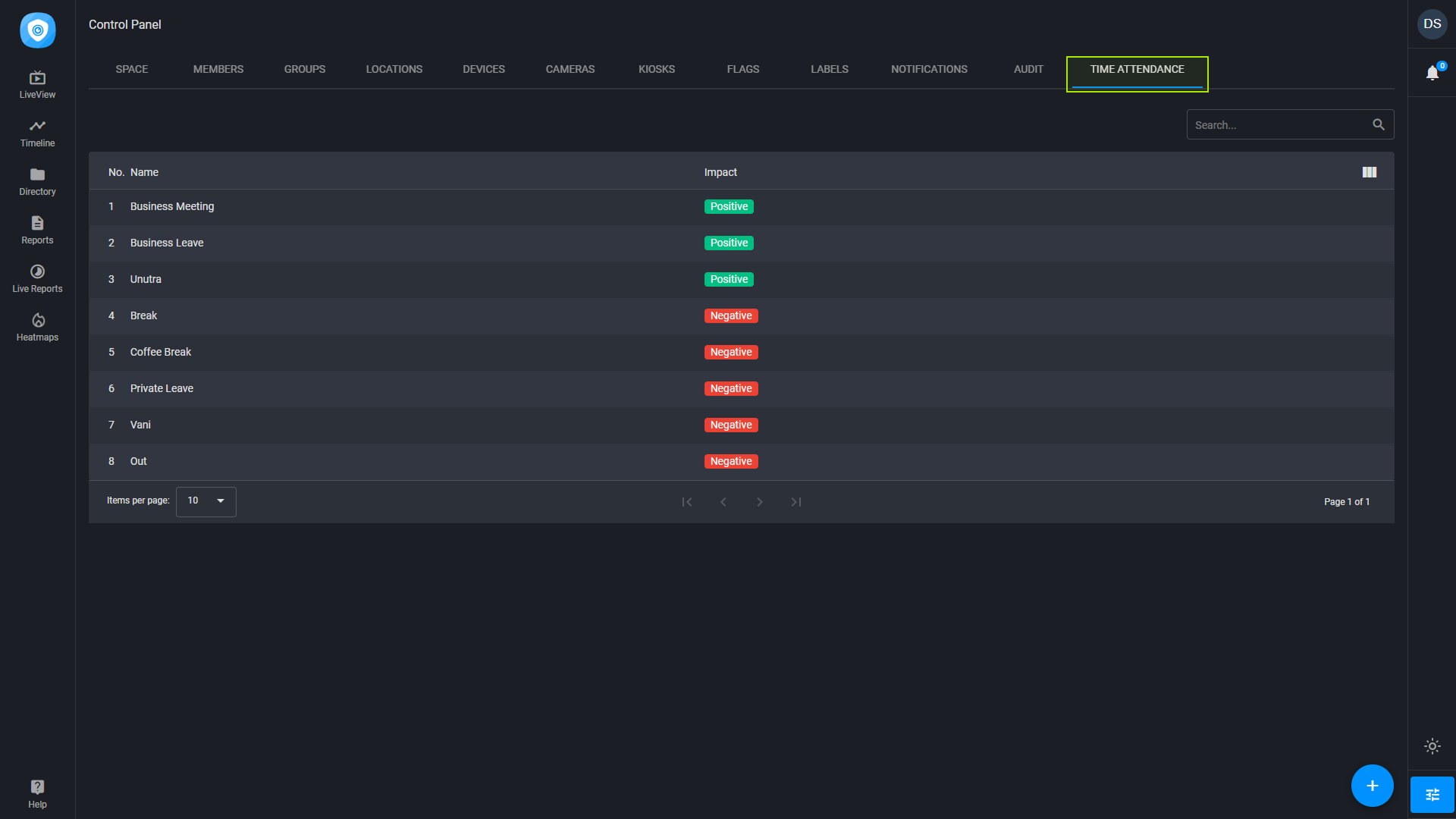1456x819 pixels.
Task: Toggle the theme brightness icon
Action: (x=1432, y=746)
